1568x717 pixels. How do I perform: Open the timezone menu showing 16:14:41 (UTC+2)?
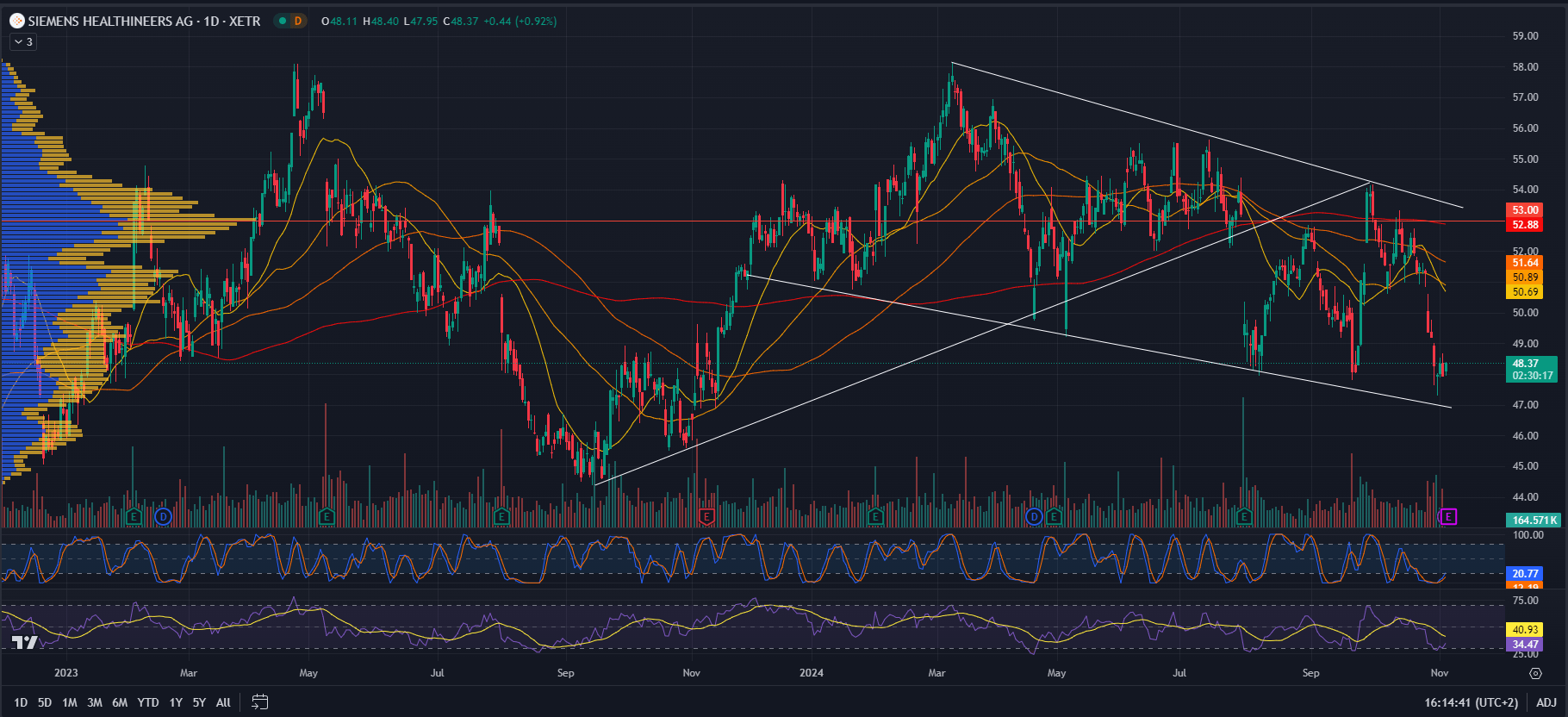(1471, 702)
